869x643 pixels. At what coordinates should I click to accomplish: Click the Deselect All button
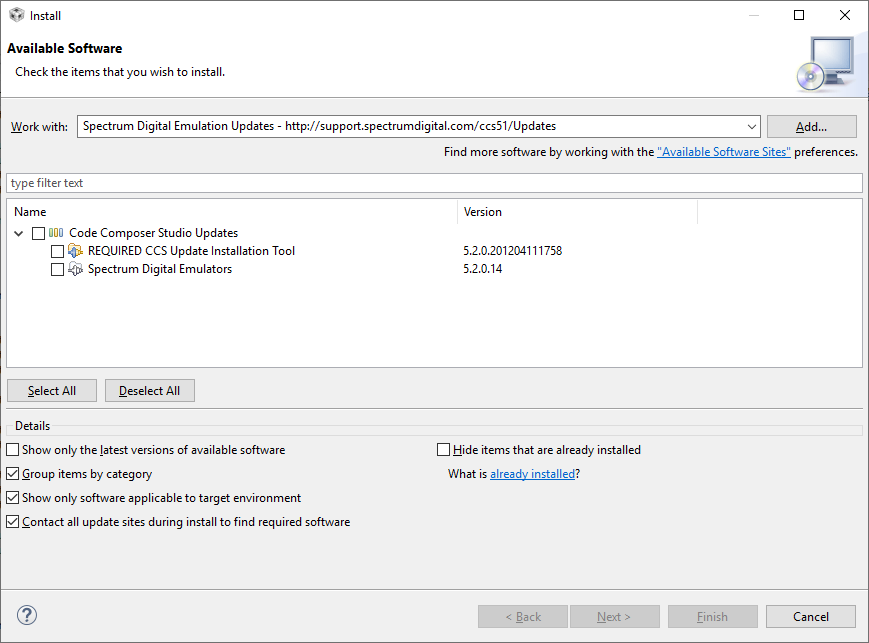(150, 391)
